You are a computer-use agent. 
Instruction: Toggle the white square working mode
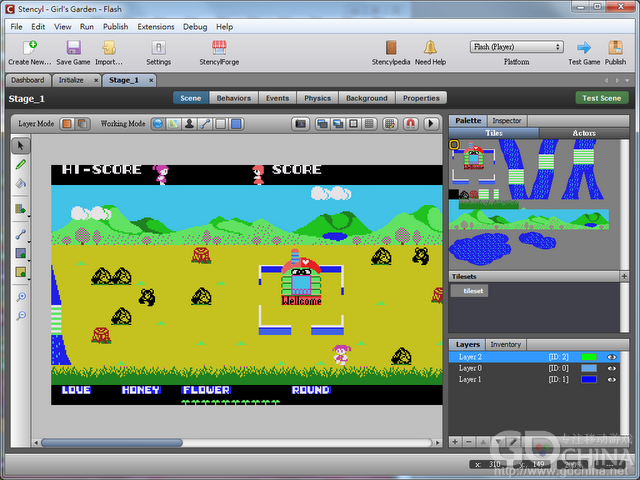[x=221, y=124]
